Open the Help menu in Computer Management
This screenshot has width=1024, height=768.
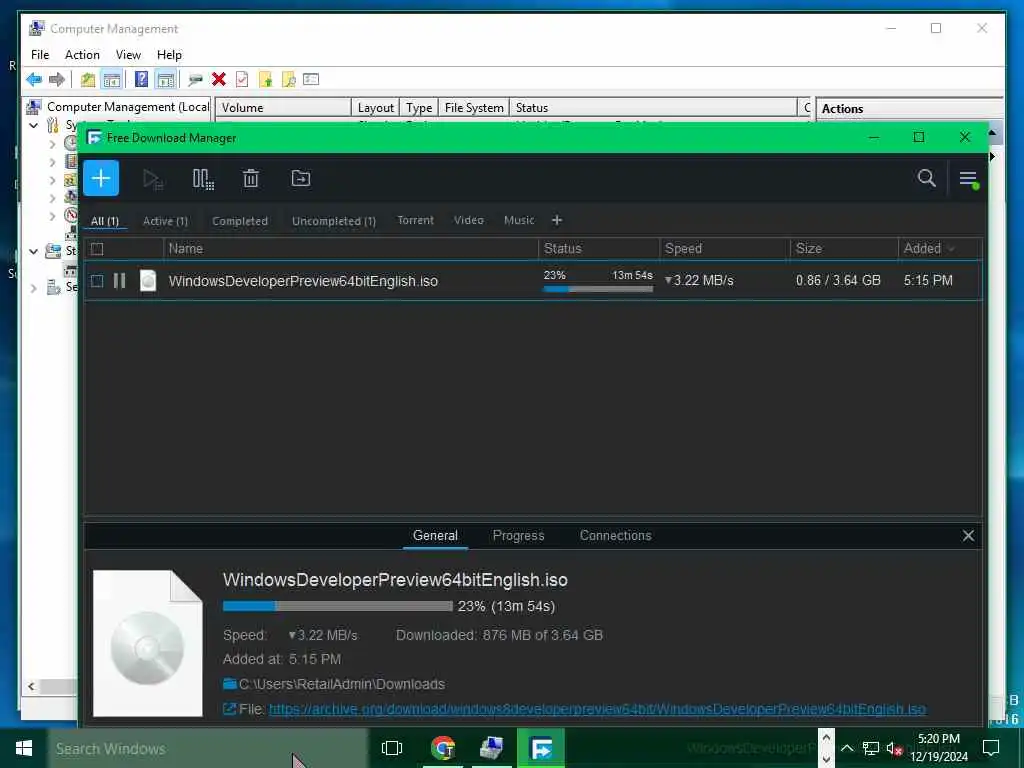coord(169,55)
